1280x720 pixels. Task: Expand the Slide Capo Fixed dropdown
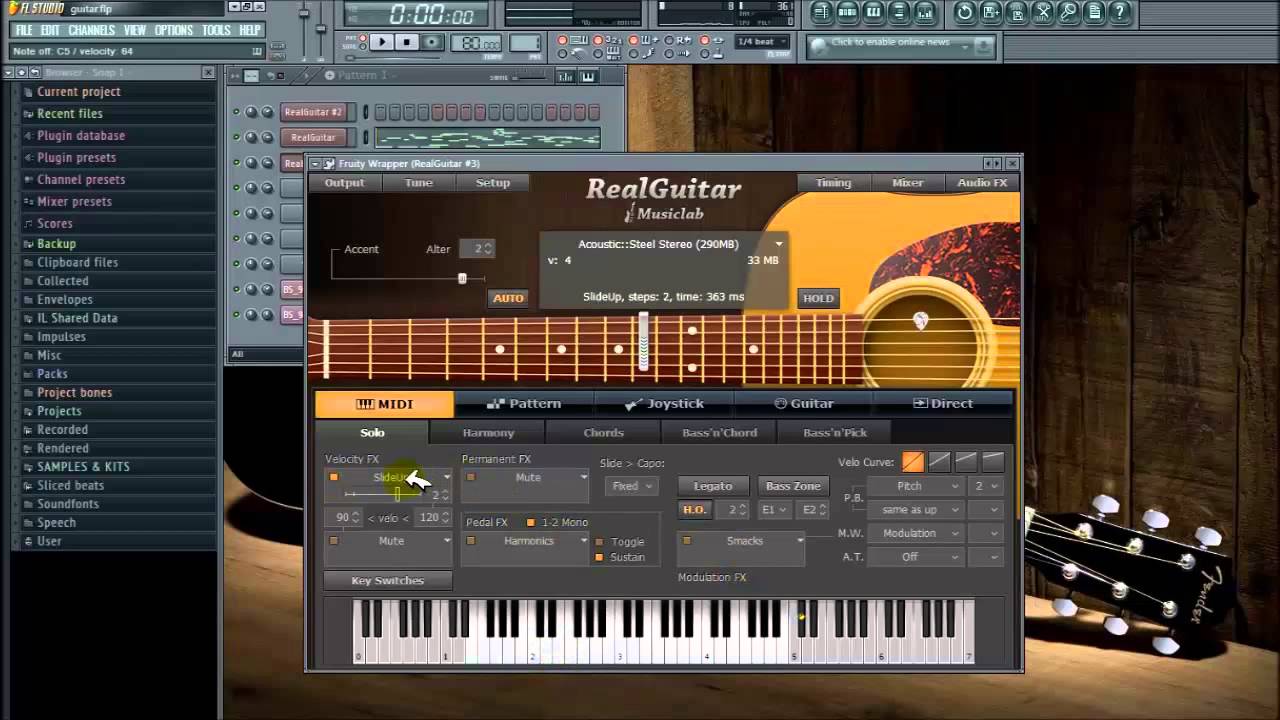[x=632, y=486]
